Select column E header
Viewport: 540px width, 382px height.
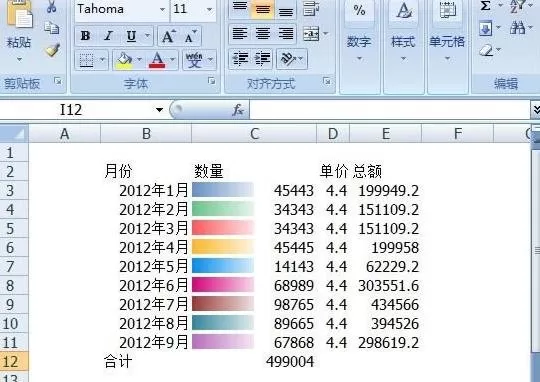pos(385,134)
